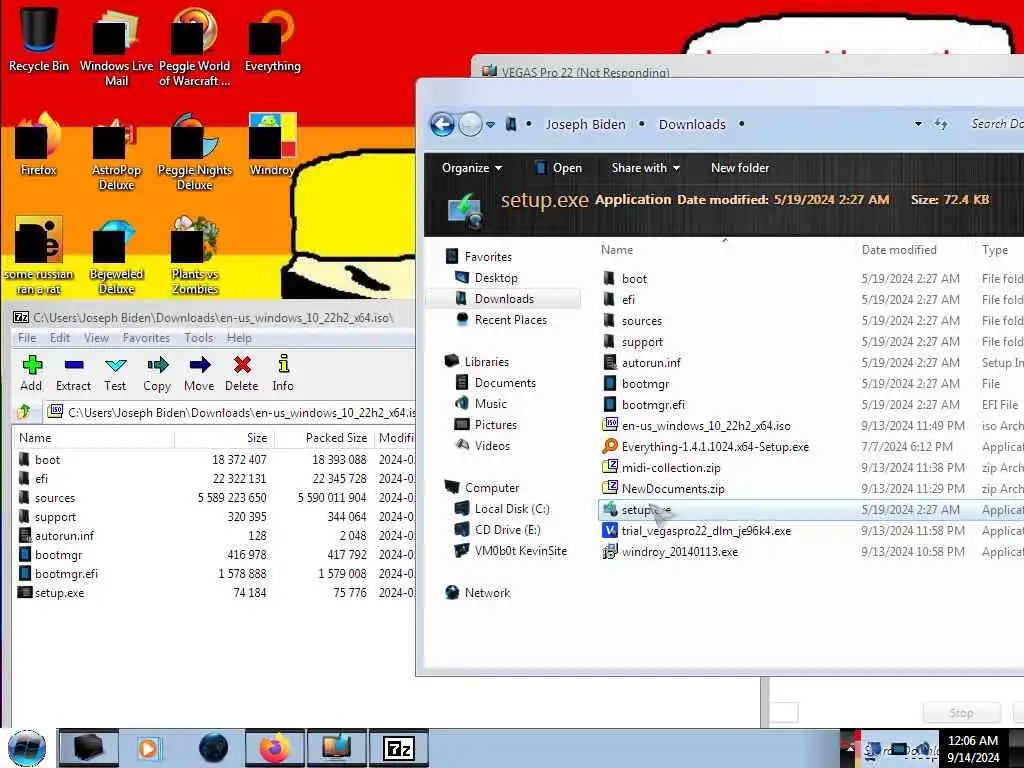Click the Add button in 7-Zip toolbar
The width and height of the screenshot is (1024, 768).
(31, 373)
